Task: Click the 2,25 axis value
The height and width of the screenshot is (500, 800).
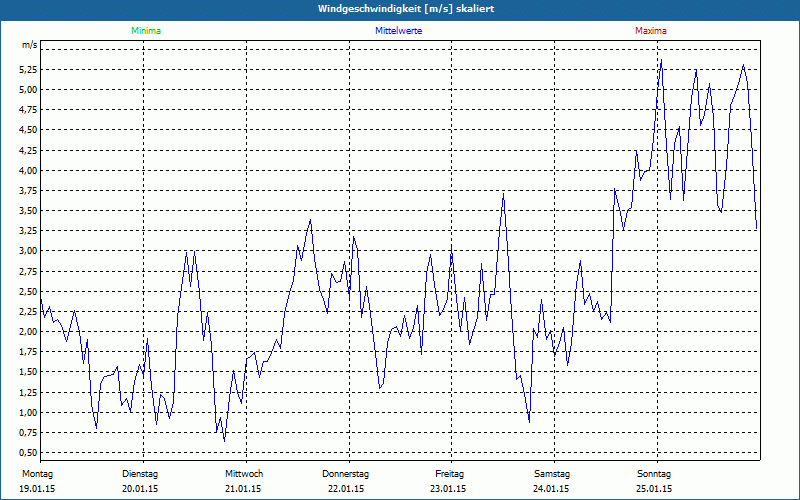Action: pos(29,311)
